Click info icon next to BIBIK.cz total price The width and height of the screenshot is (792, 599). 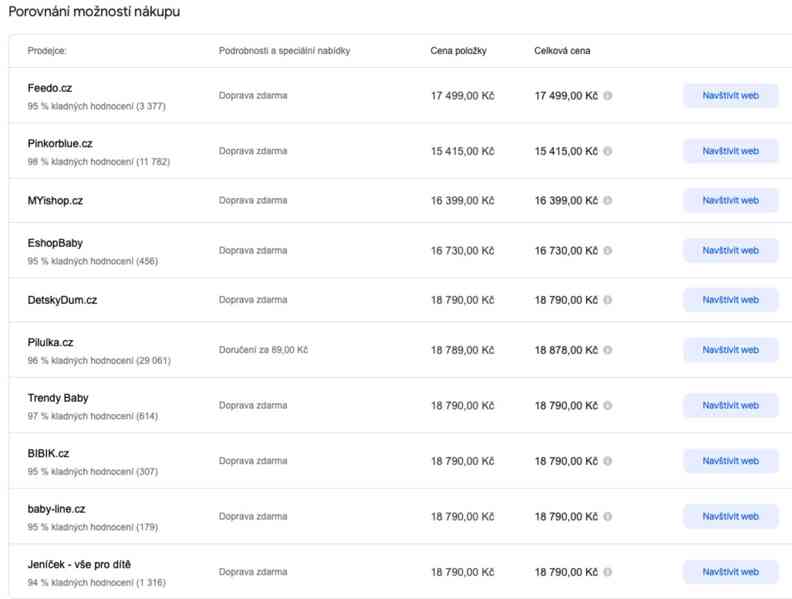point(608,461)
